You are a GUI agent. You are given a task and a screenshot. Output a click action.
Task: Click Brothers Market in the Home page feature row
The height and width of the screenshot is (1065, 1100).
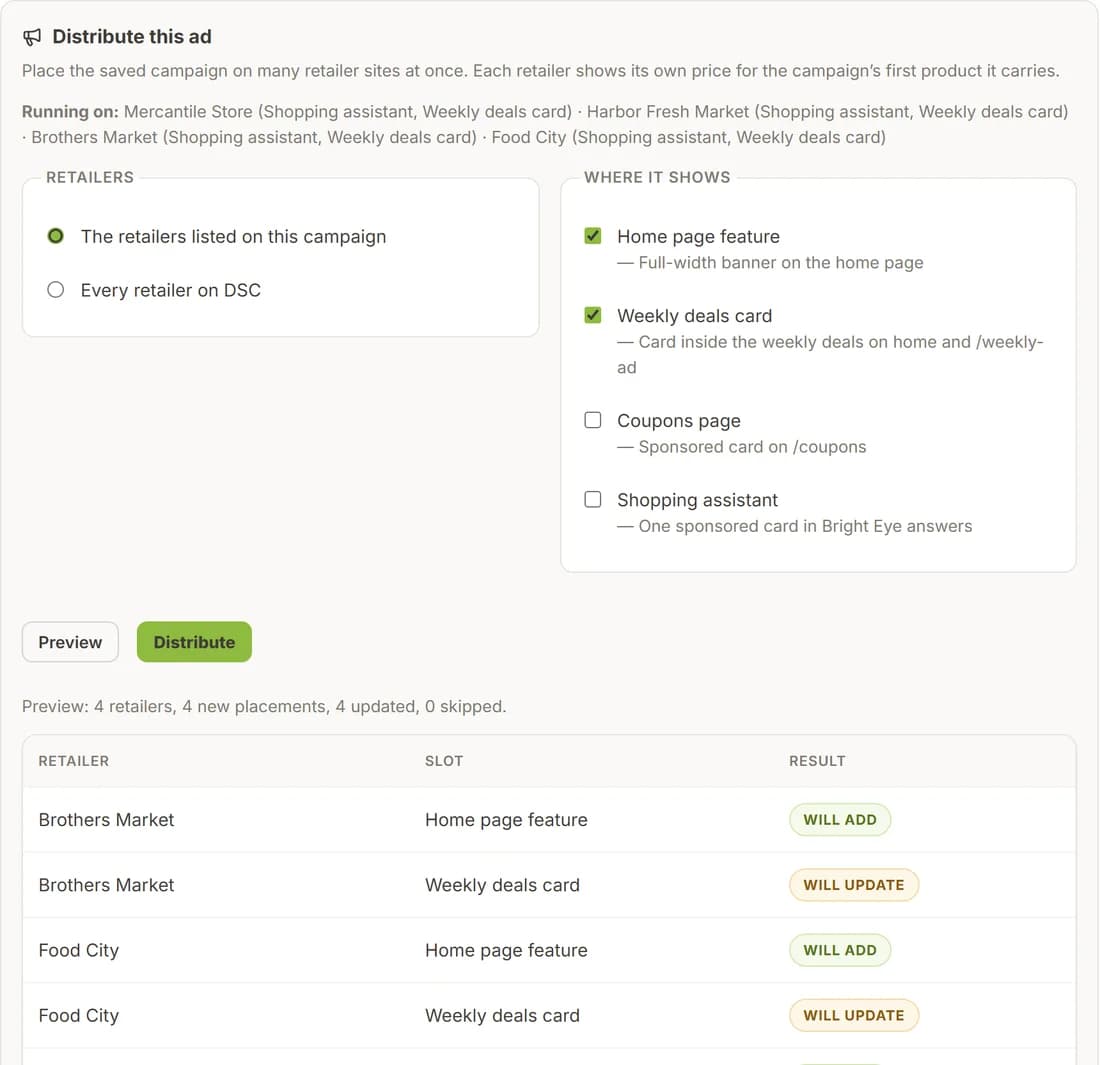pyautogui.click(x=106, y=820)
